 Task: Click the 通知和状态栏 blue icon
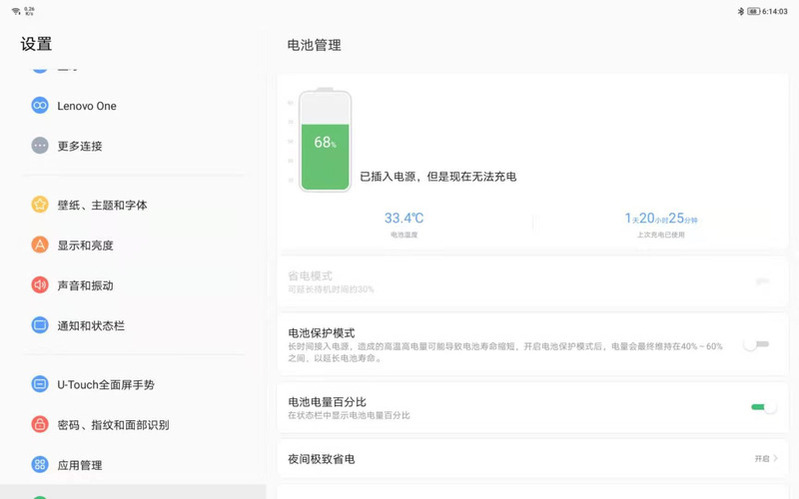click(x=40, y=325)
